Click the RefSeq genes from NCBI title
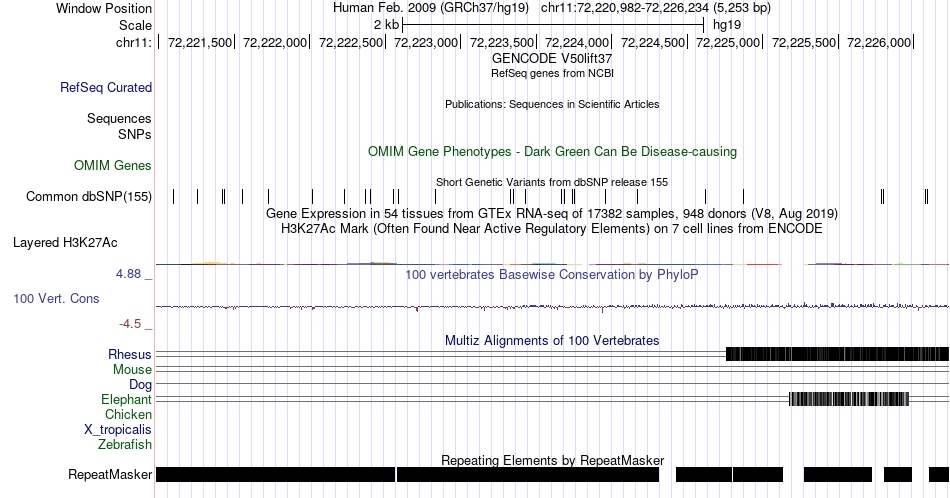The image size is (950, 498). coord(552,73)
